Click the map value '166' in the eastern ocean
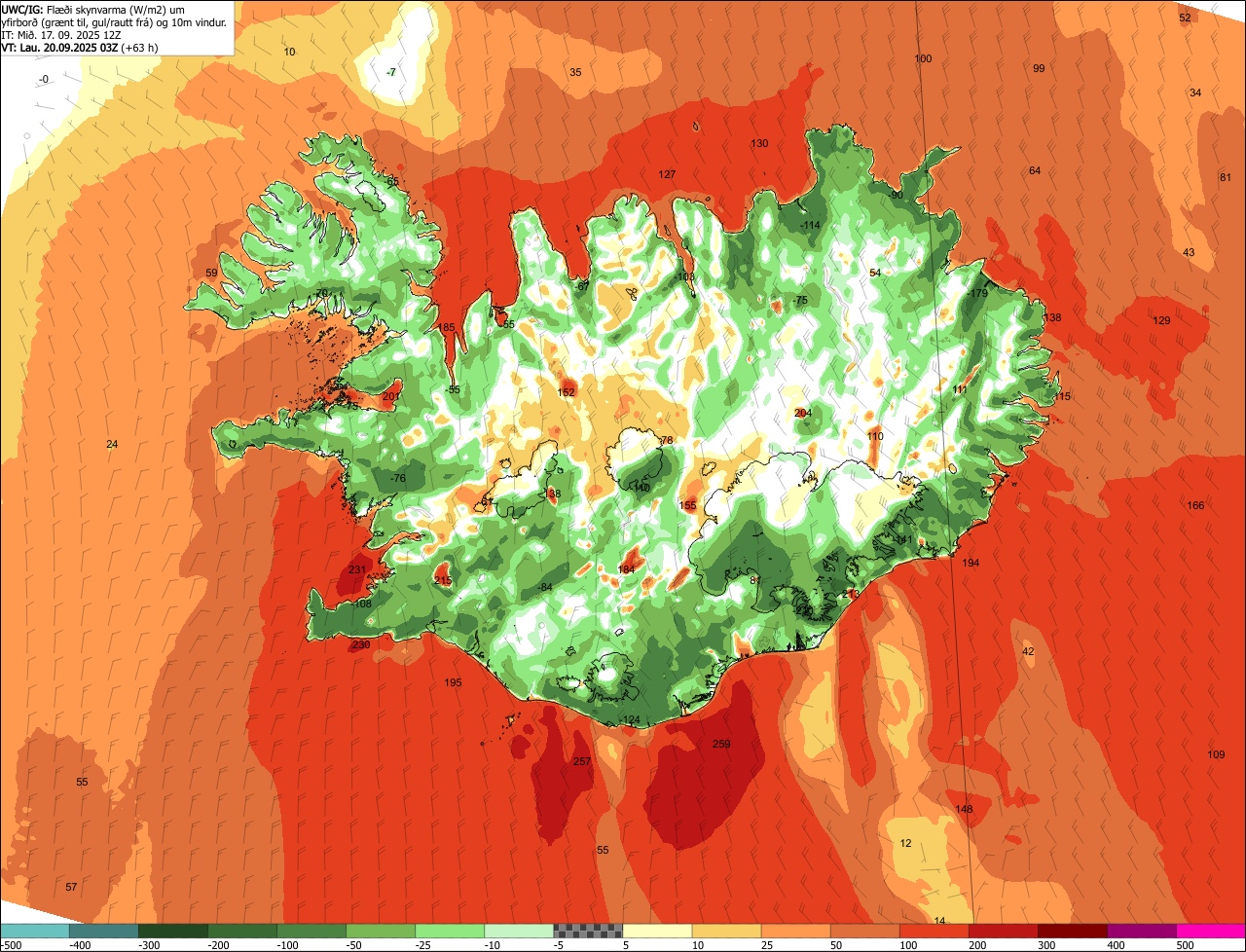 (1195, 505)
